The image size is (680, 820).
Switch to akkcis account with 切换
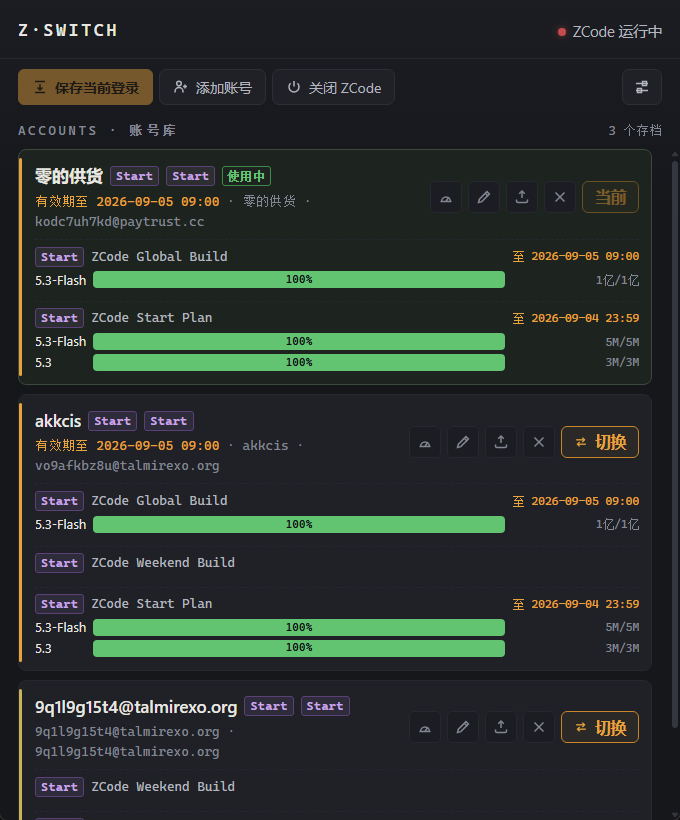click(600, 442)
